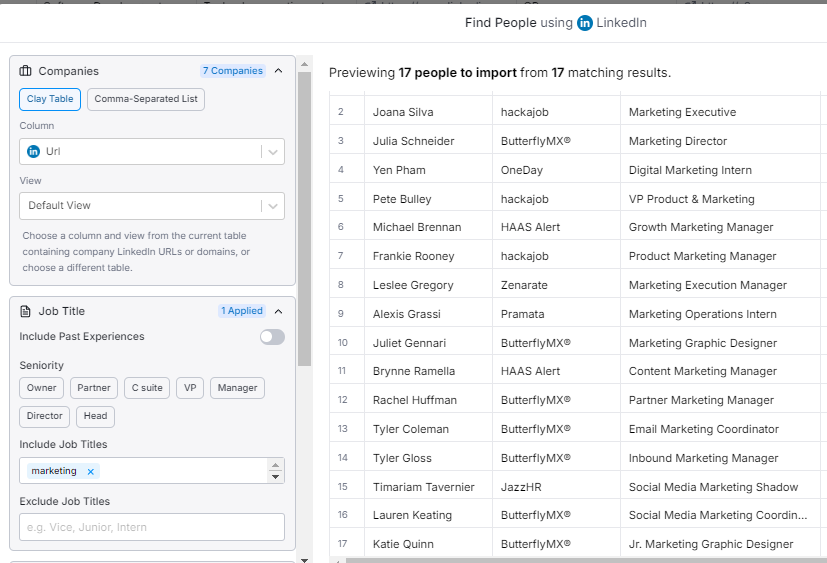The image size is (827, 563).
Task: Collapse the Job Title section chevron
Action: pyautogui.click(x=278, y=311)
